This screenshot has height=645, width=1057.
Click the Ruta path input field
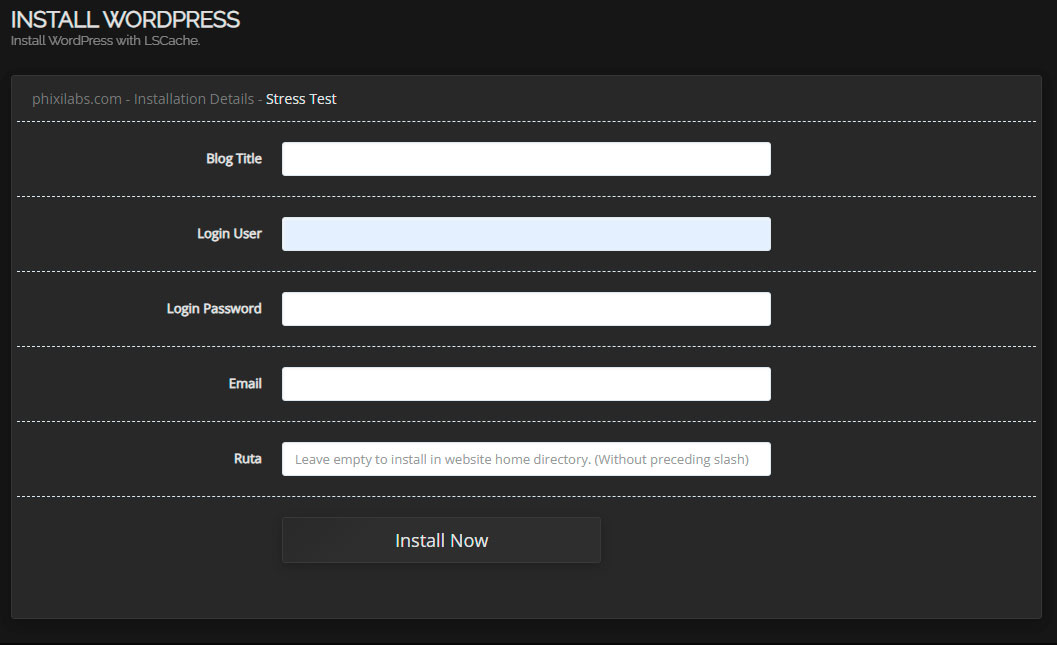pyautogui.click(x=526, y=459)
